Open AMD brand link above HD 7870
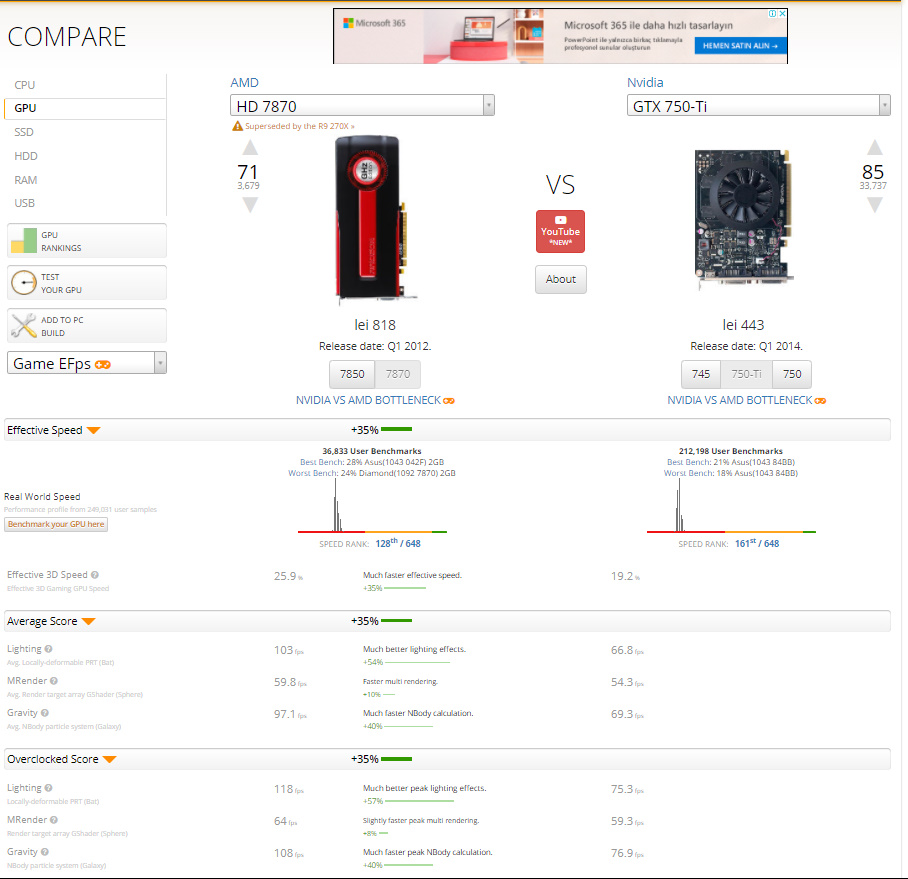The height and width of the screenshot is (879, 908). (x=244, y=83)
